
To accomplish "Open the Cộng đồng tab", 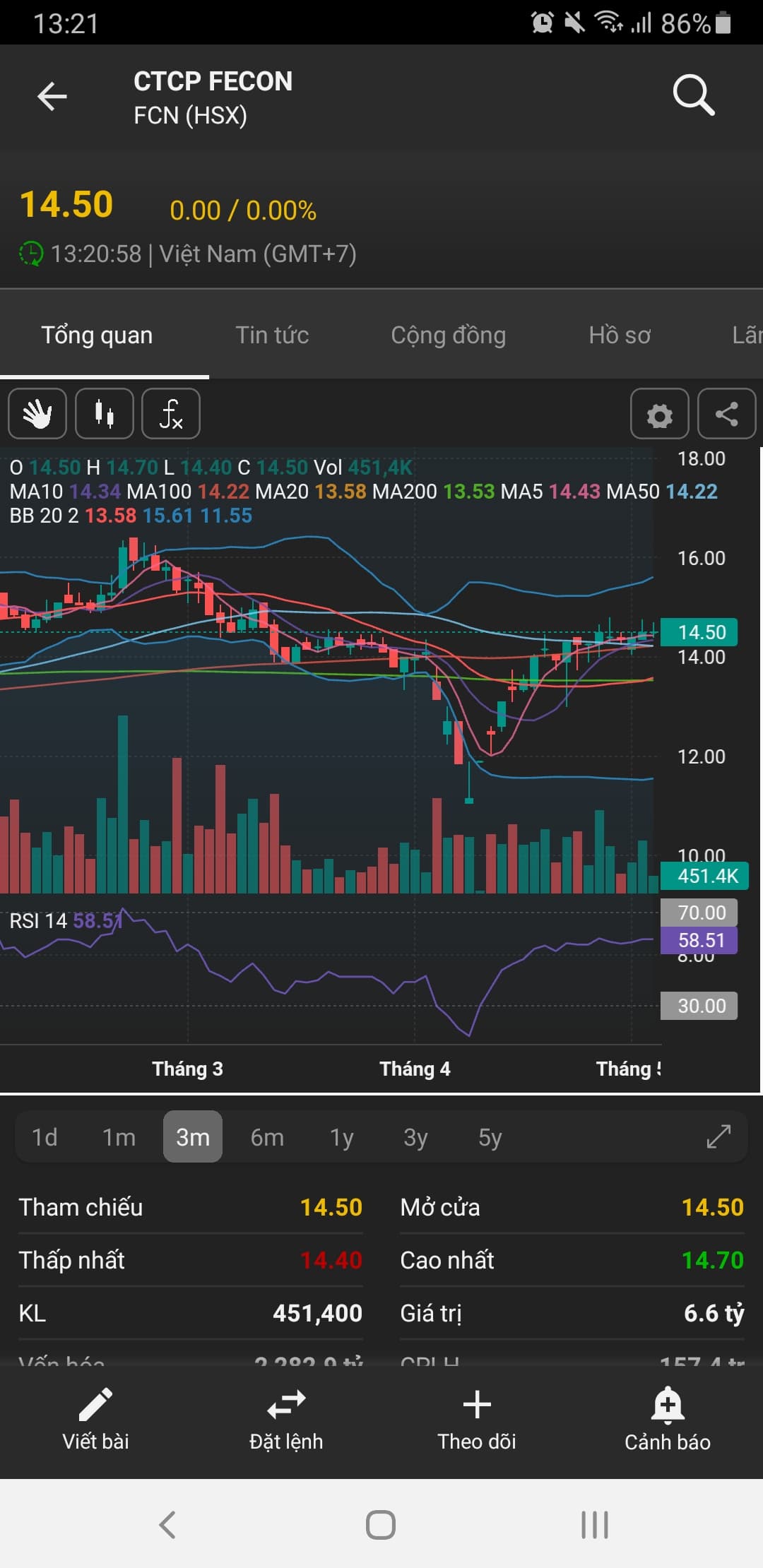I will point(448,335).
